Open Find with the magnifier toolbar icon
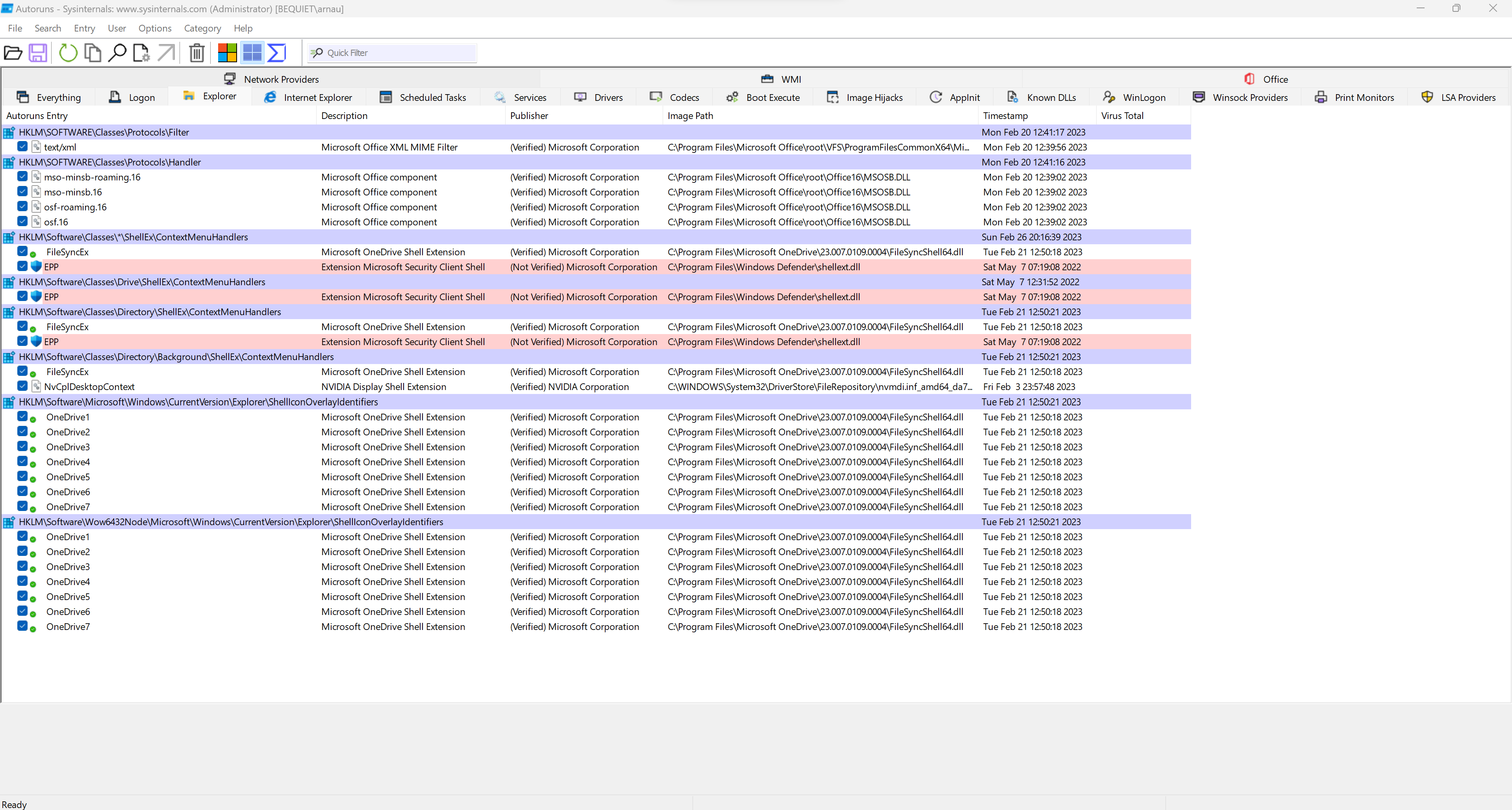 [x=117, y=53]
